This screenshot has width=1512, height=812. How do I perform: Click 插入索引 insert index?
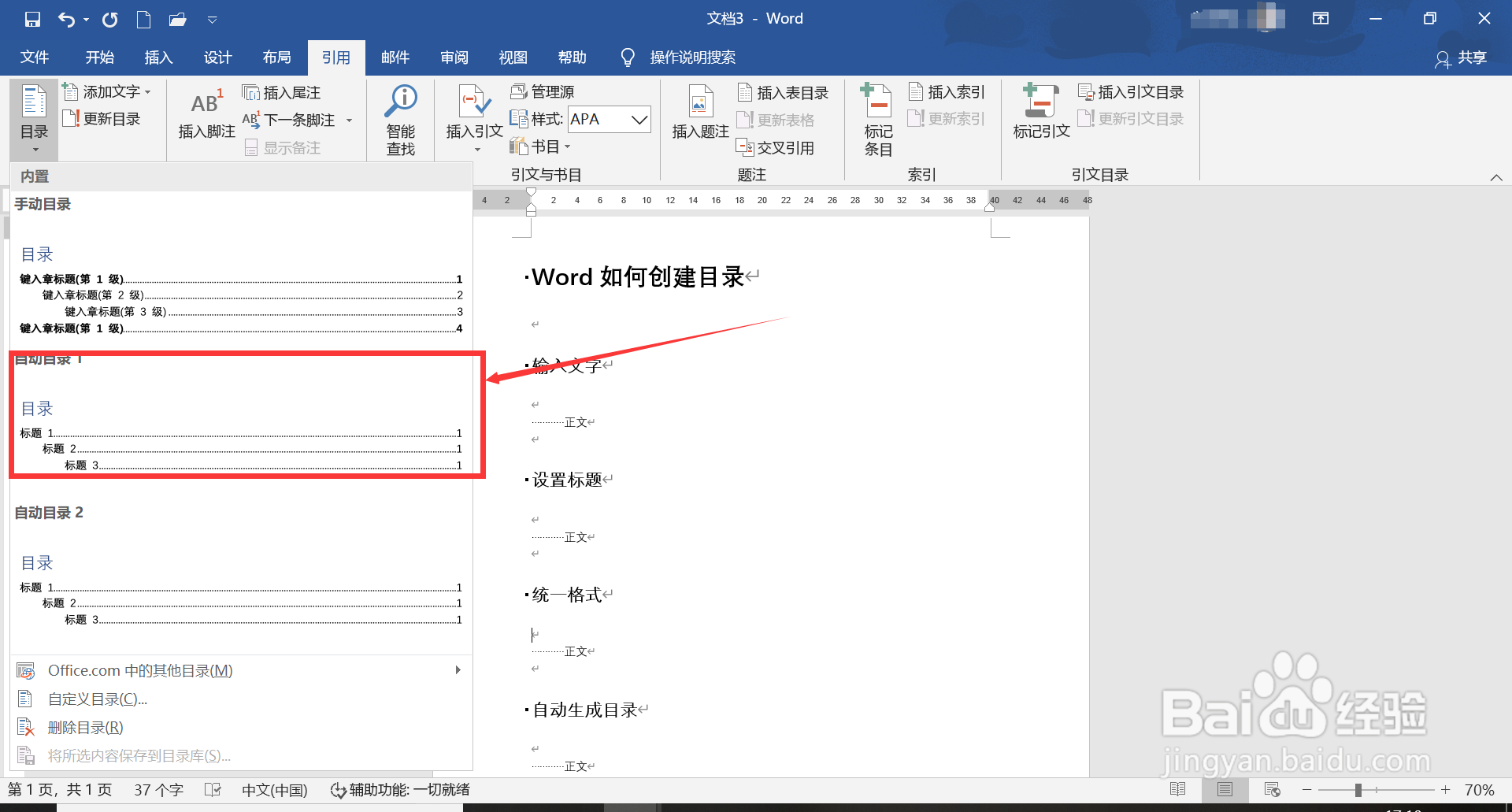[x=947, y=92]
